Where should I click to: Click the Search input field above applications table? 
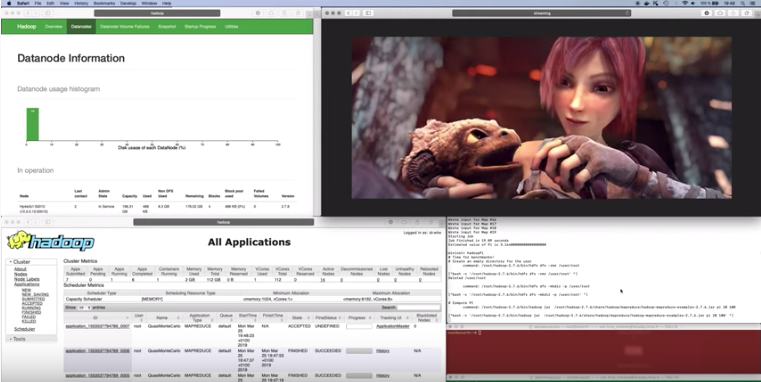(x=418, y=308)
